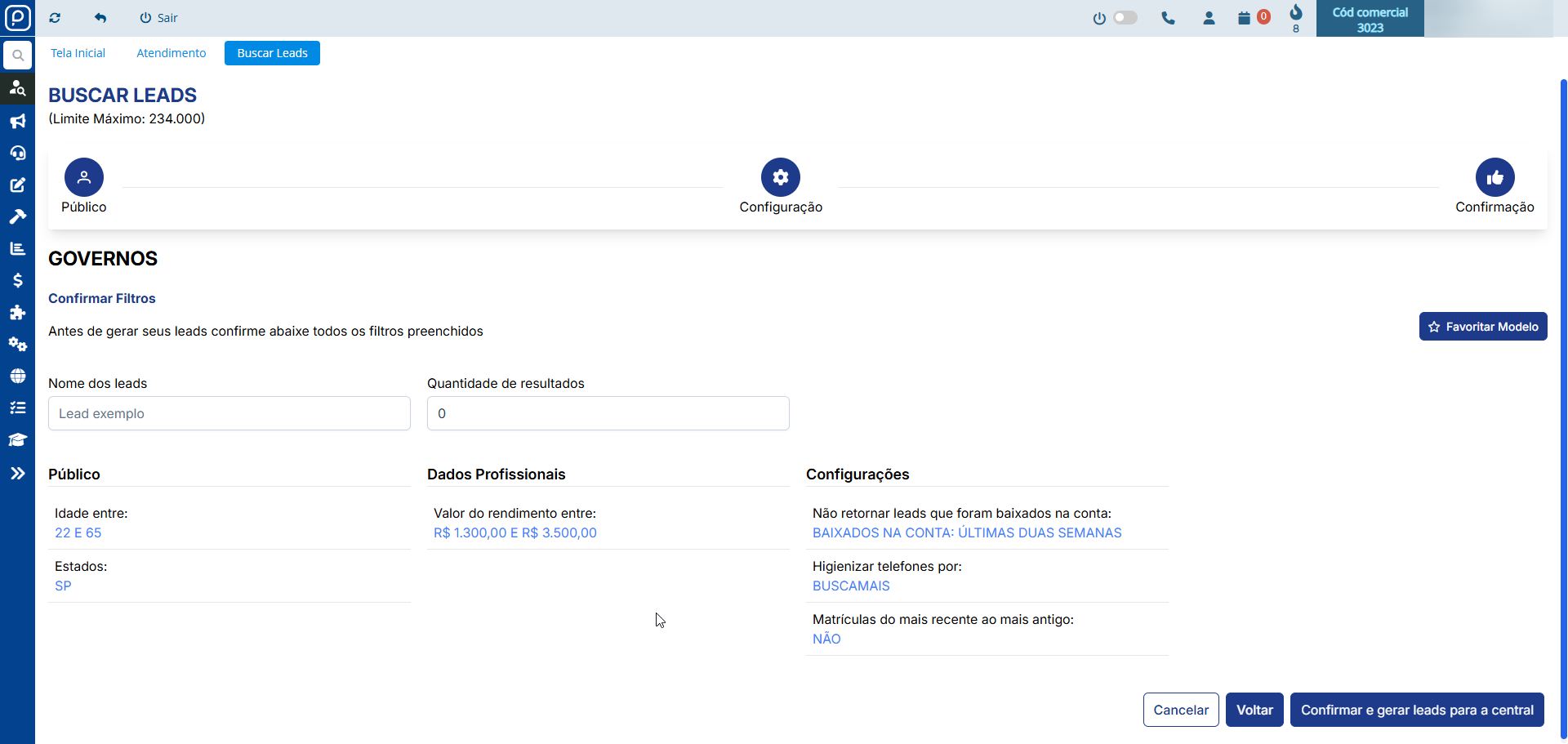Expand the sidebar with double chevron

[17, 474]
